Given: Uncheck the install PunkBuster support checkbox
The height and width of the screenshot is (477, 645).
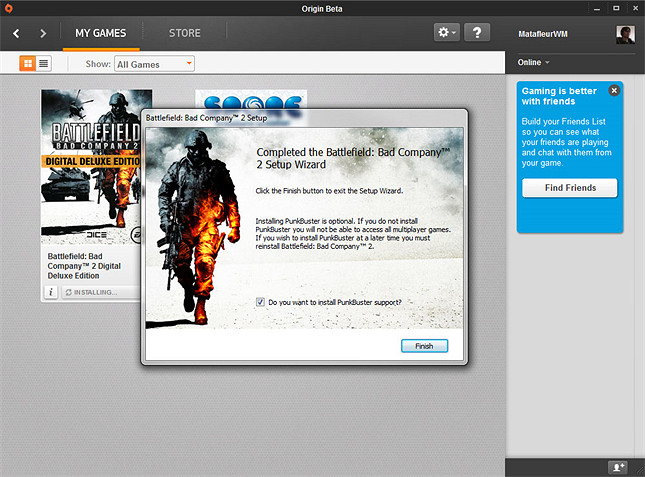Looking at the screenshot, I should tap(261, 301).
